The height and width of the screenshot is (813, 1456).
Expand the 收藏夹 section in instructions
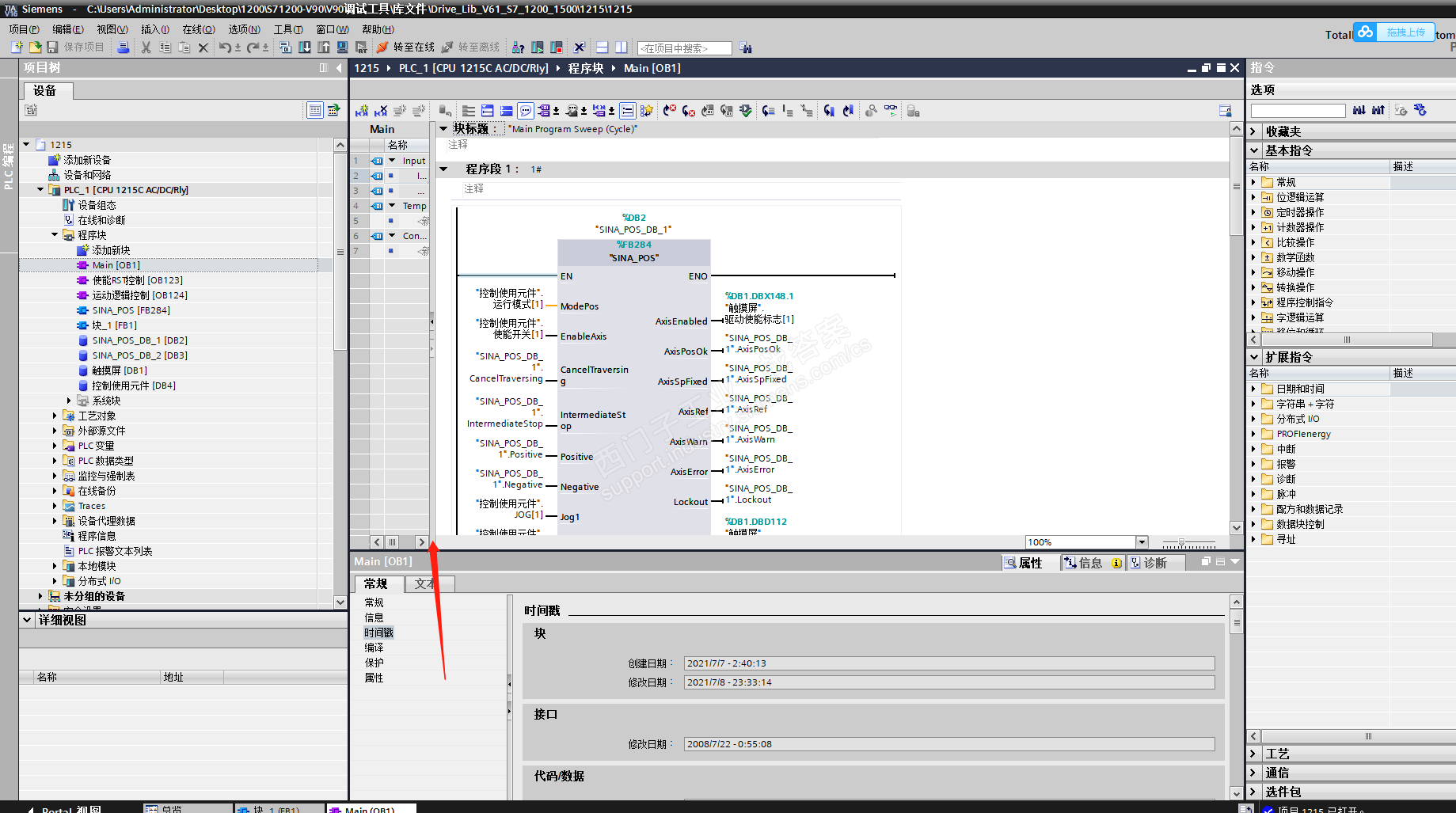point(1253,131)
